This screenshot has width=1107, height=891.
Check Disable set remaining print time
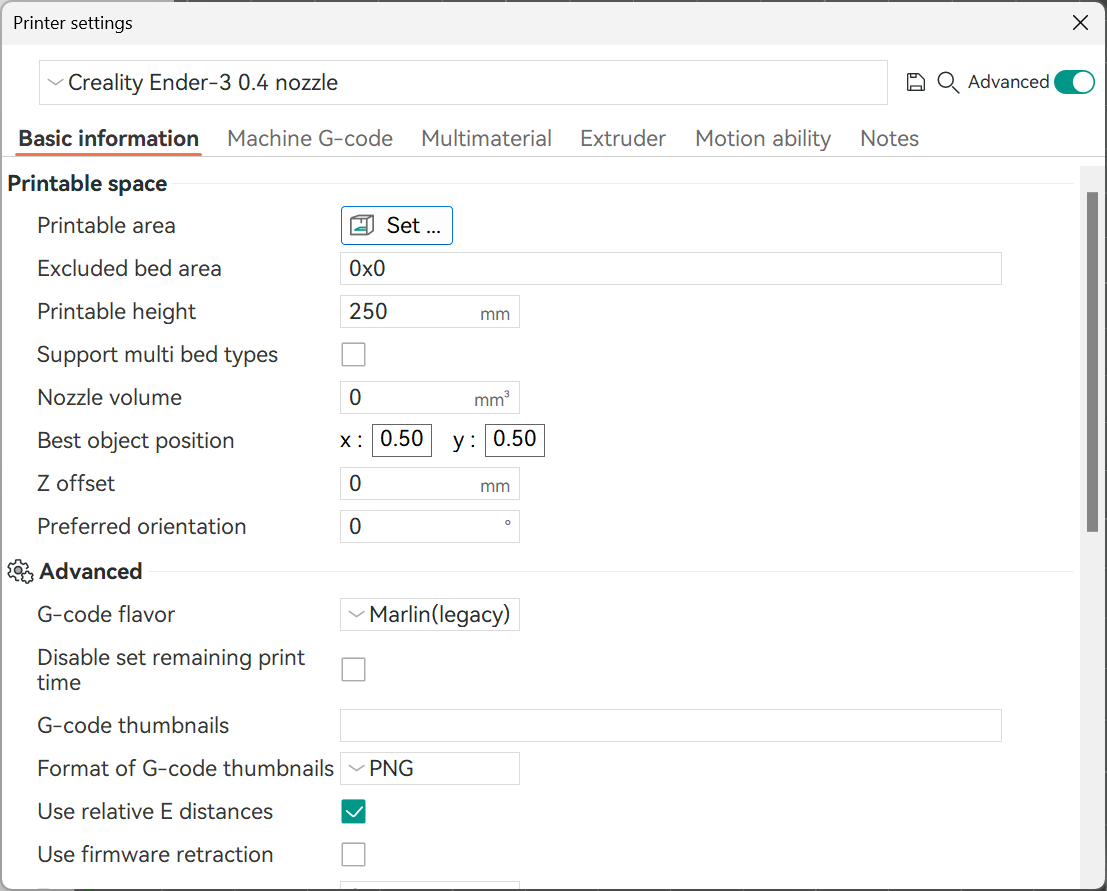[x=353, y=669]
